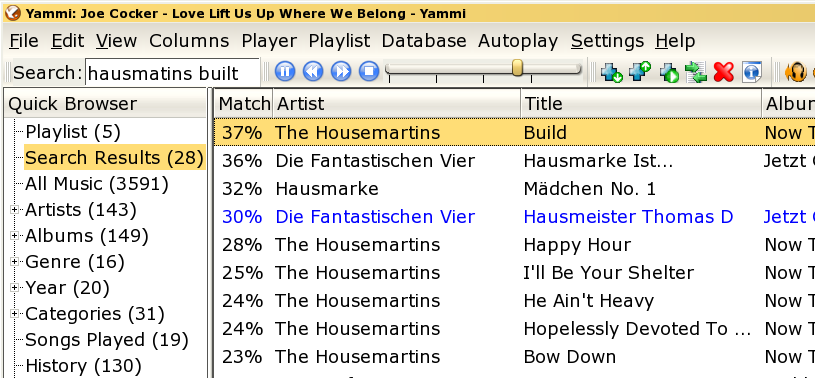Pause the current song

(x=285, y=71)
